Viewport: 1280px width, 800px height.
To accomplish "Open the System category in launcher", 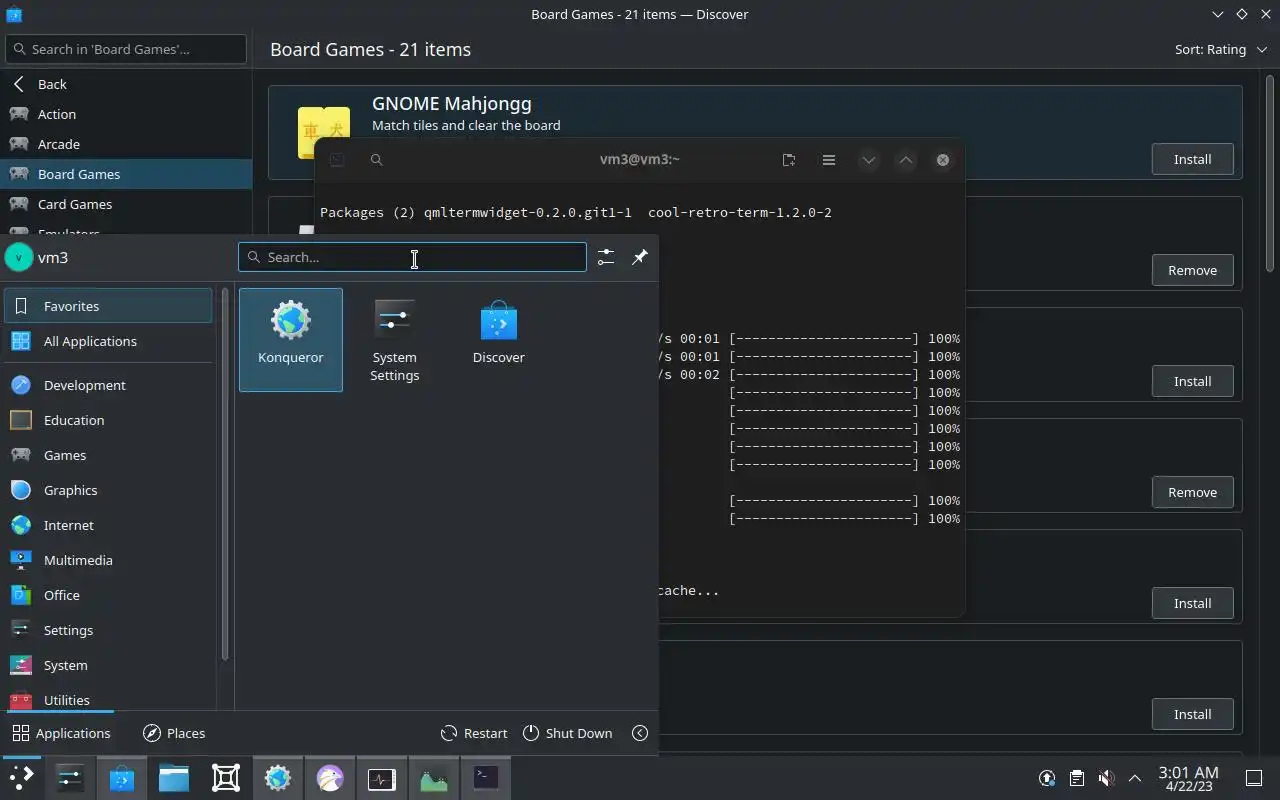I will click(108, 665).
